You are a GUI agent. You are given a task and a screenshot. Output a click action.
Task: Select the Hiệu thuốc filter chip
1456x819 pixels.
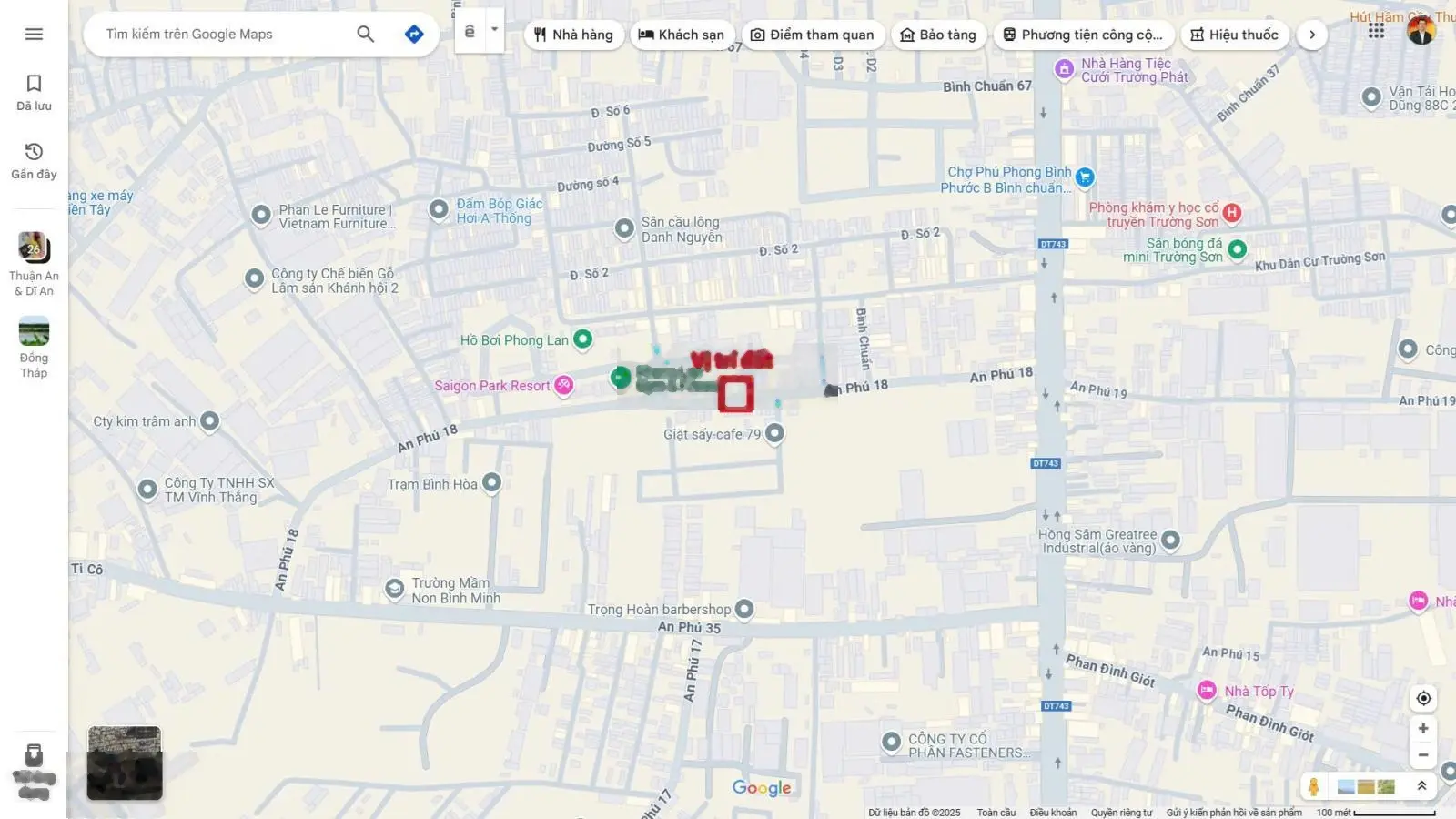point(1235,35)
